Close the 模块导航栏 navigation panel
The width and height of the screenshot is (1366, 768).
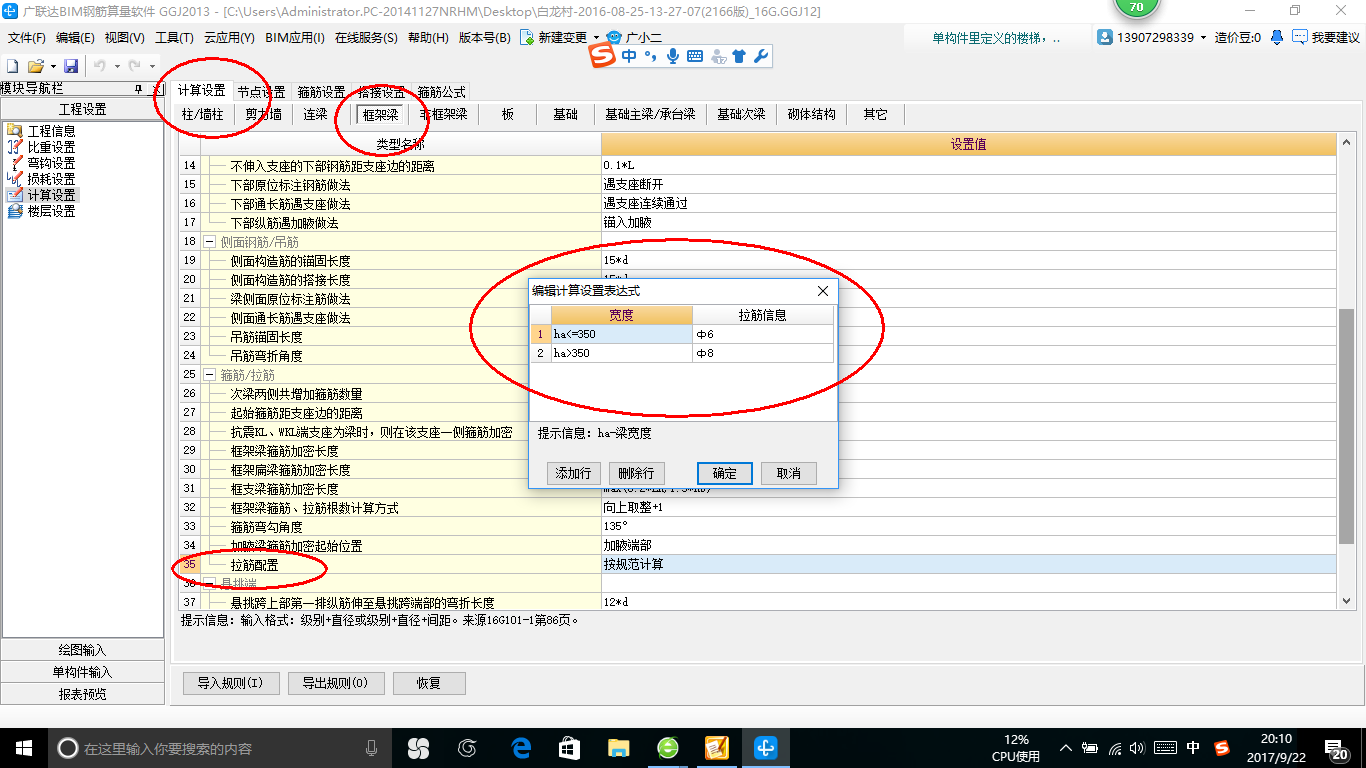click(157, 89)
